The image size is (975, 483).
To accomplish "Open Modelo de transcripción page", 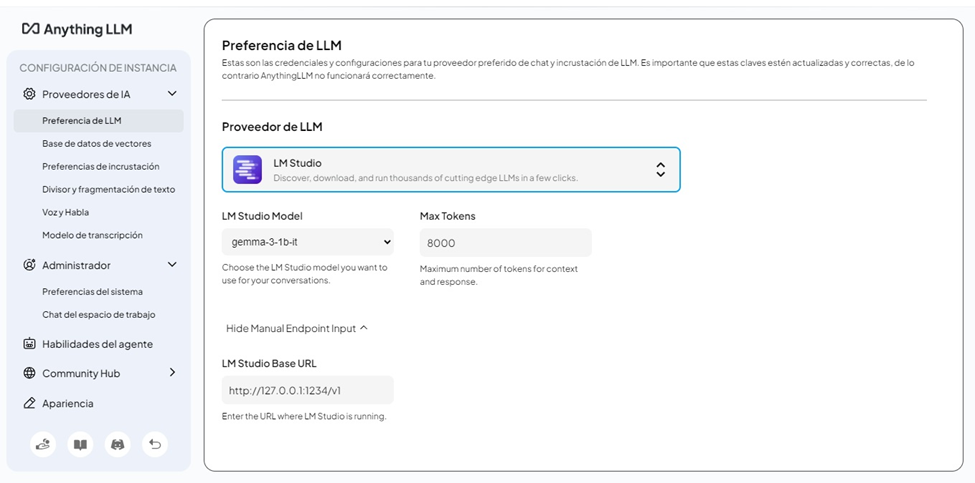I will click(92, 235).
